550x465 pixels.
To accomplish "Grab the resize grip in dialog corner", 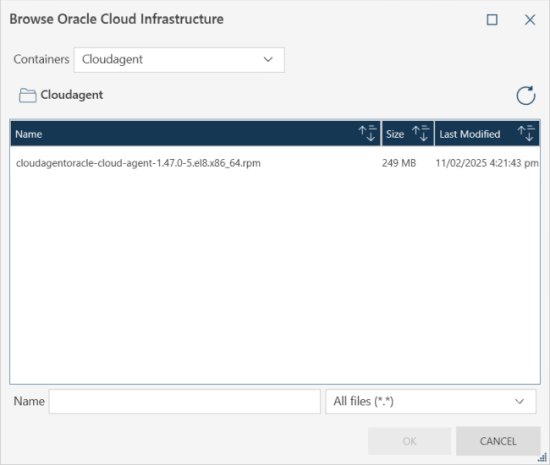I will [542, 457].
